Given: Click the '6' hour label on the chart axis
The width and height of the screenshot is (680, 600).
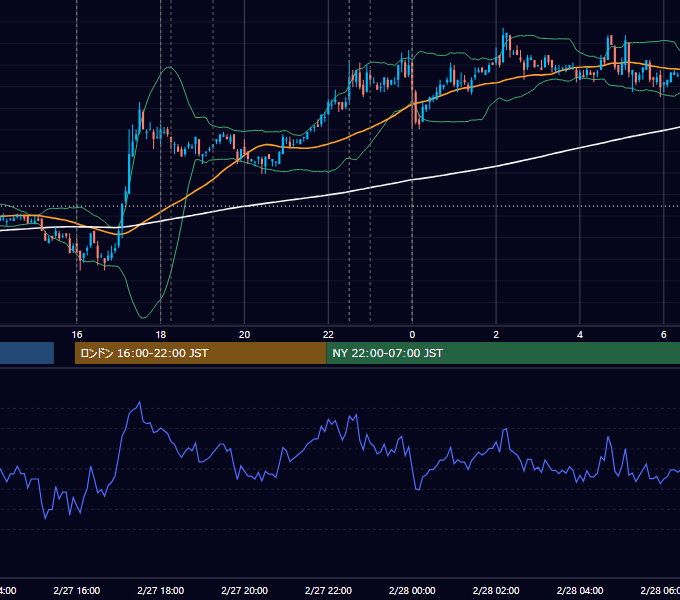Looking at the screenshot, I should [x=664, y=334].
